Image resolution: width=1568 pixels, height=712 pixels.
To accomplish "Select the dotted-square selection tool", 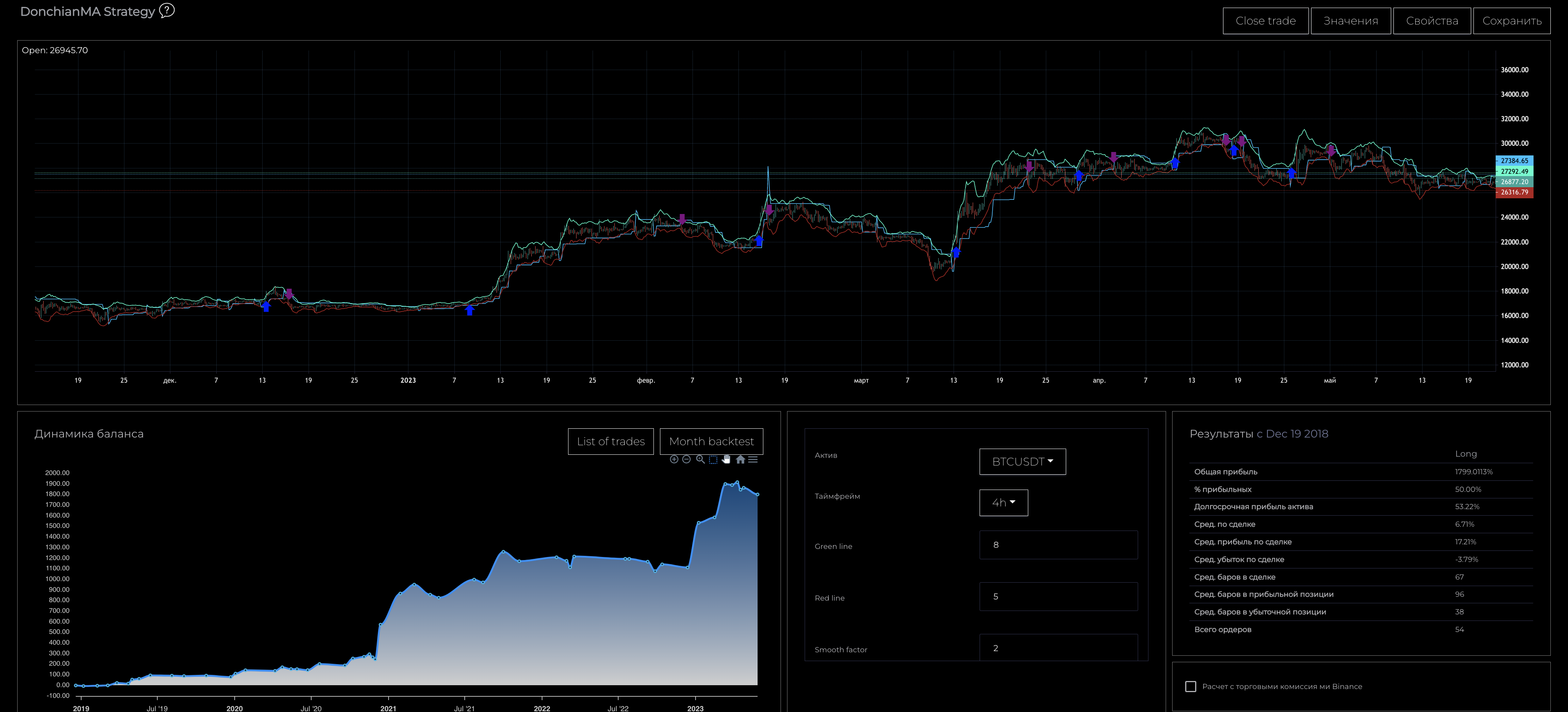I will pos(713,459).
